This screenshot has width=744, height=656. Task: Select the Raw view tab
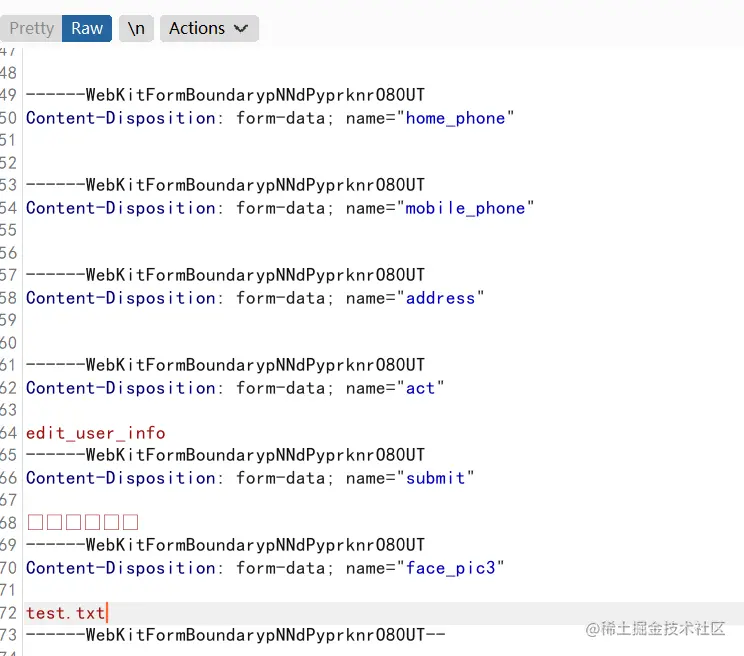point(87,28)
